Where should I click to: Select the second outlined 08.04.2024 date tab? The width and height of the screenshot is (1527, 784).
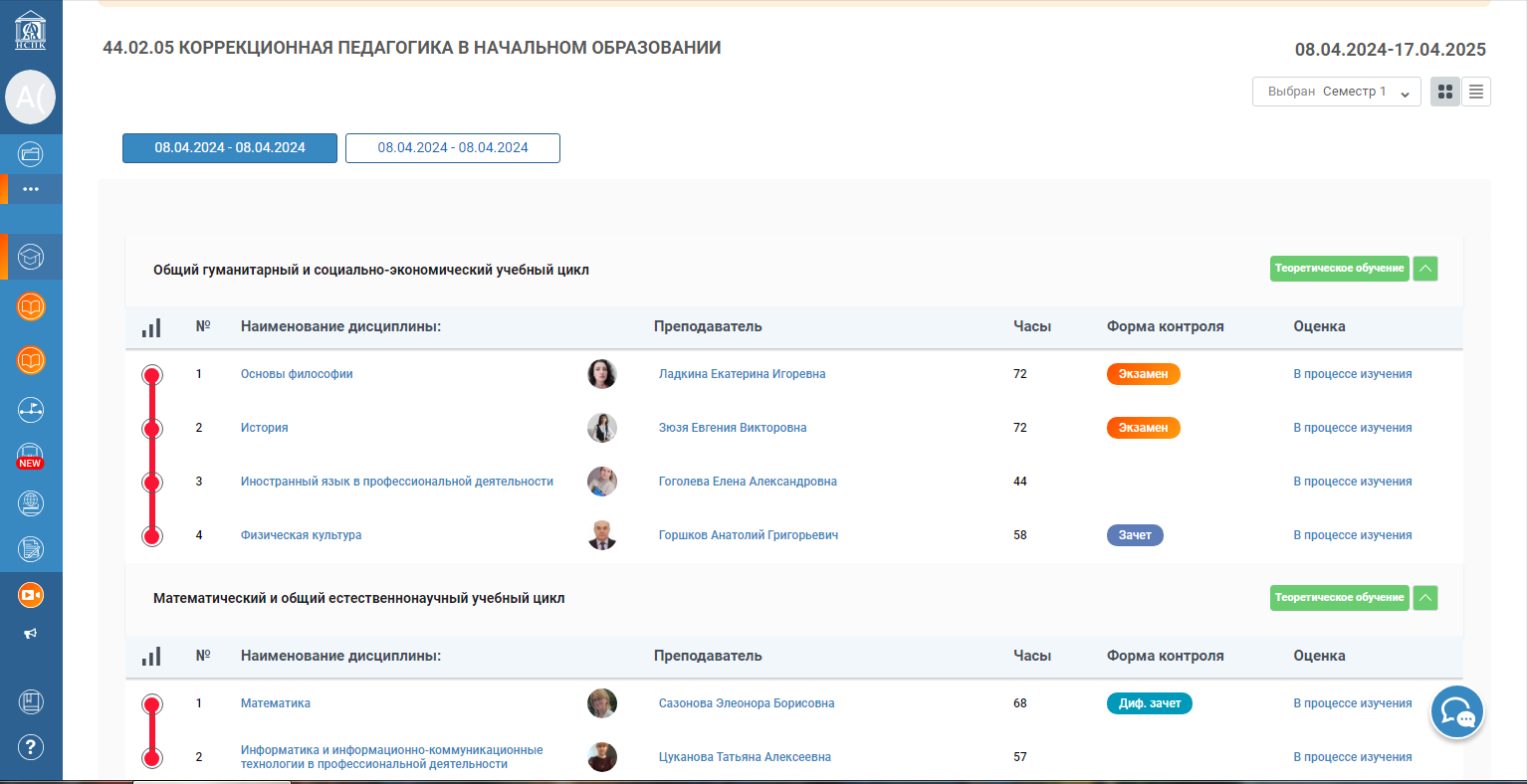tap(453, 148)
